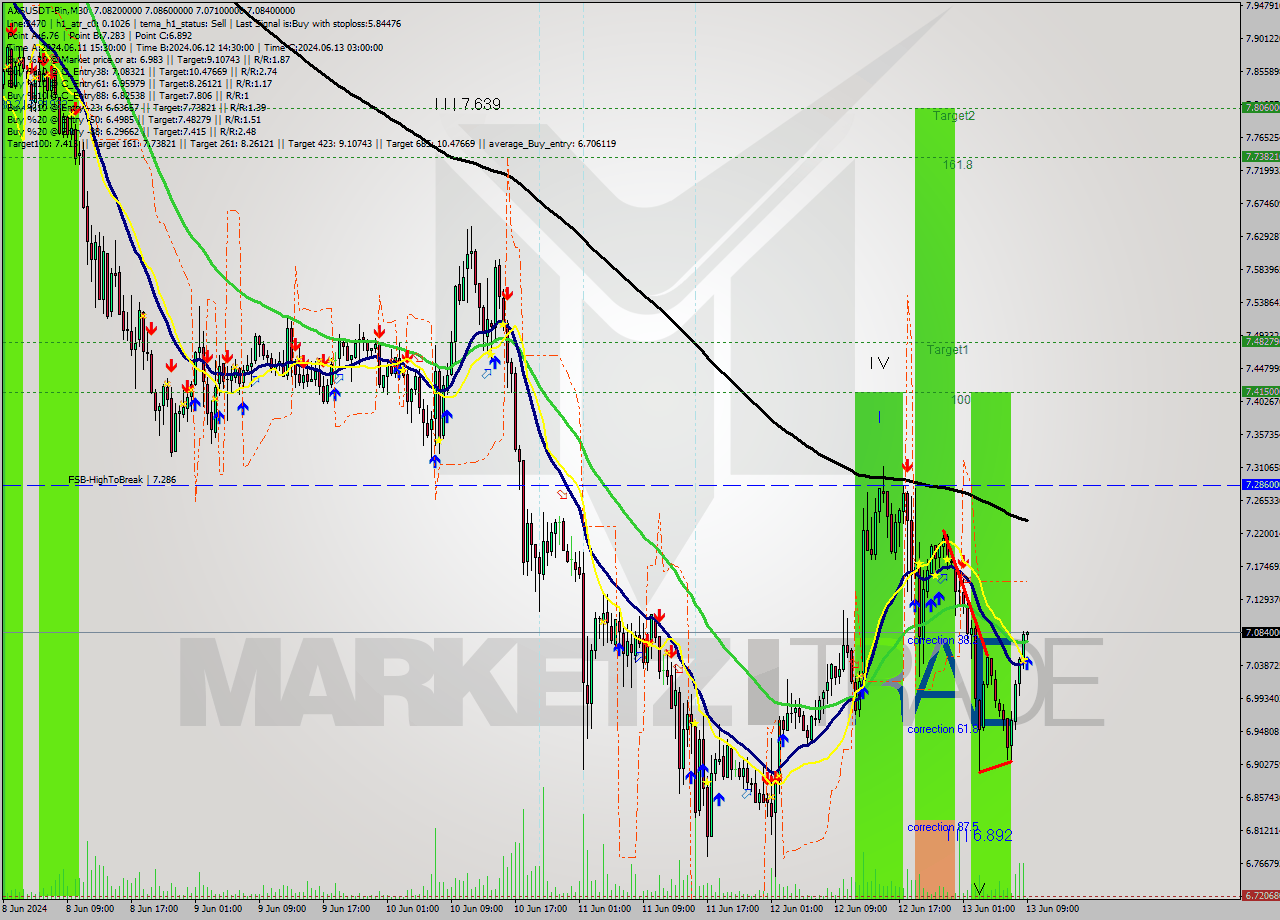
Task: Click the 161.8 Fibonacci level label
Action: click(x=958, y=165)
